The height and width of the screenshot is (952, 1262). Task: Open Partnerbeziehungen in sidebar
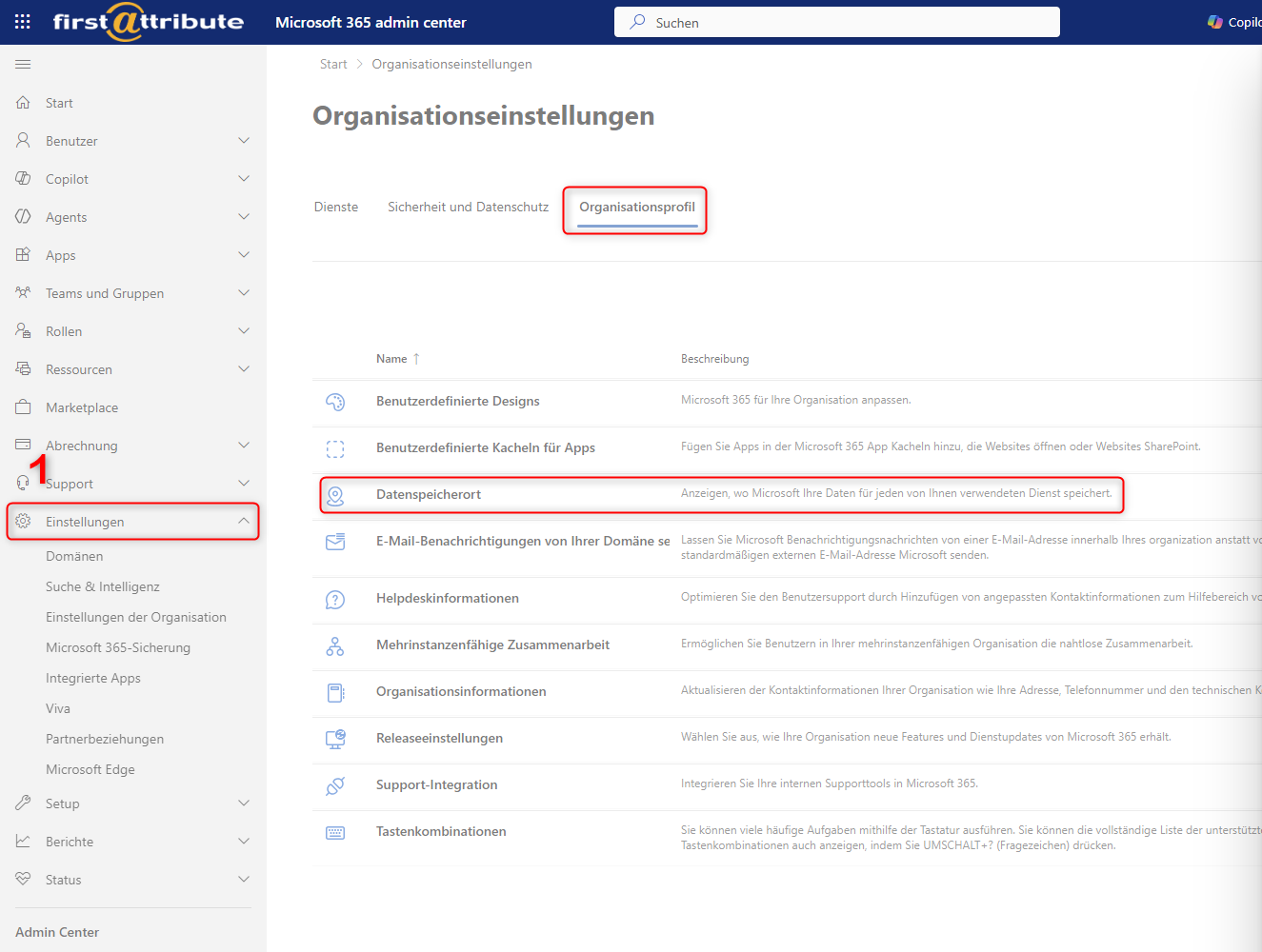(105, 739)
